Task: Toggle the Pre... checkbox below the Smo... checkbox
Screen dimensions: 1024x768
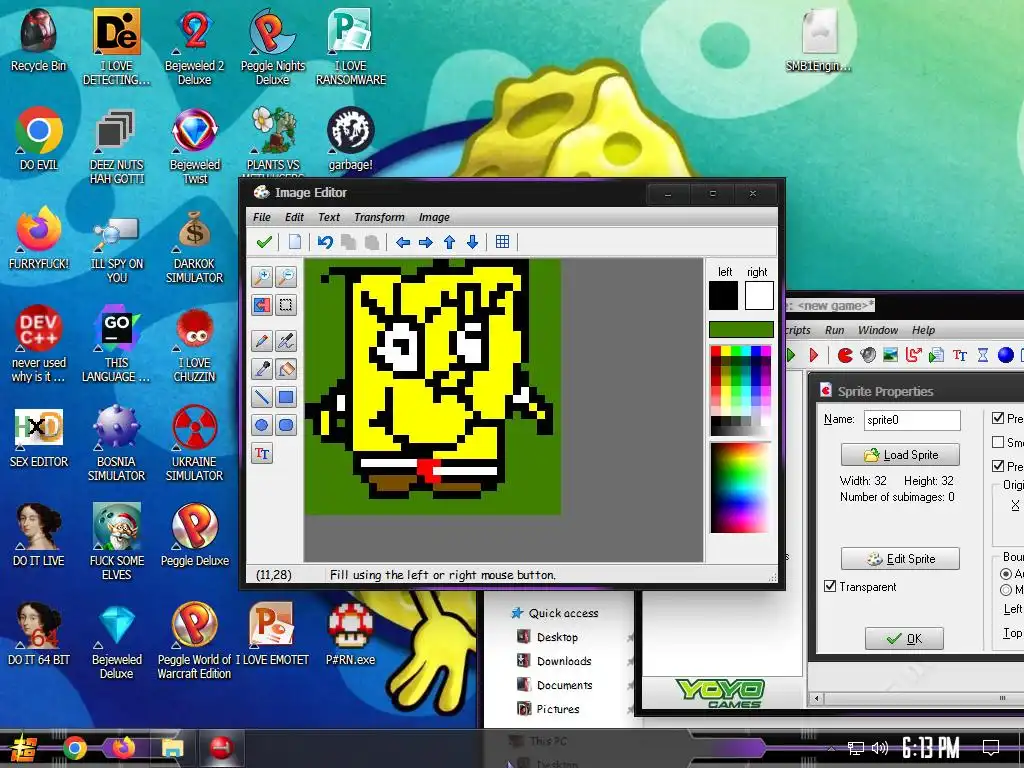Action: (x=998, y=466)
